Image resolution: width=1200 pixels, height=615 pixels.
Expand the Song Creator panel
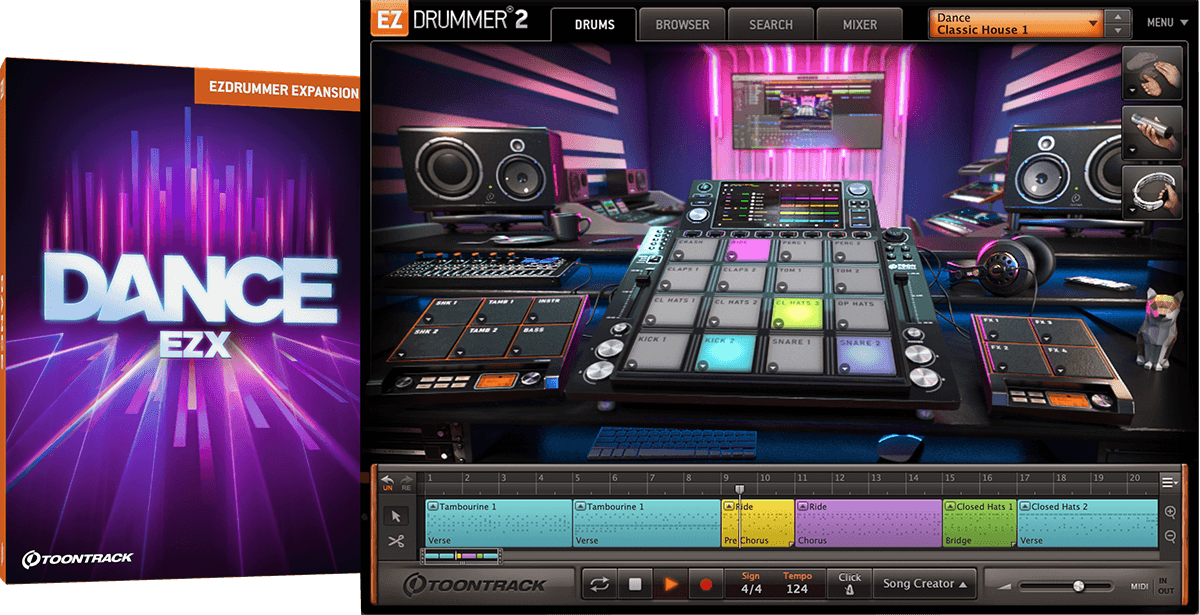925,584
